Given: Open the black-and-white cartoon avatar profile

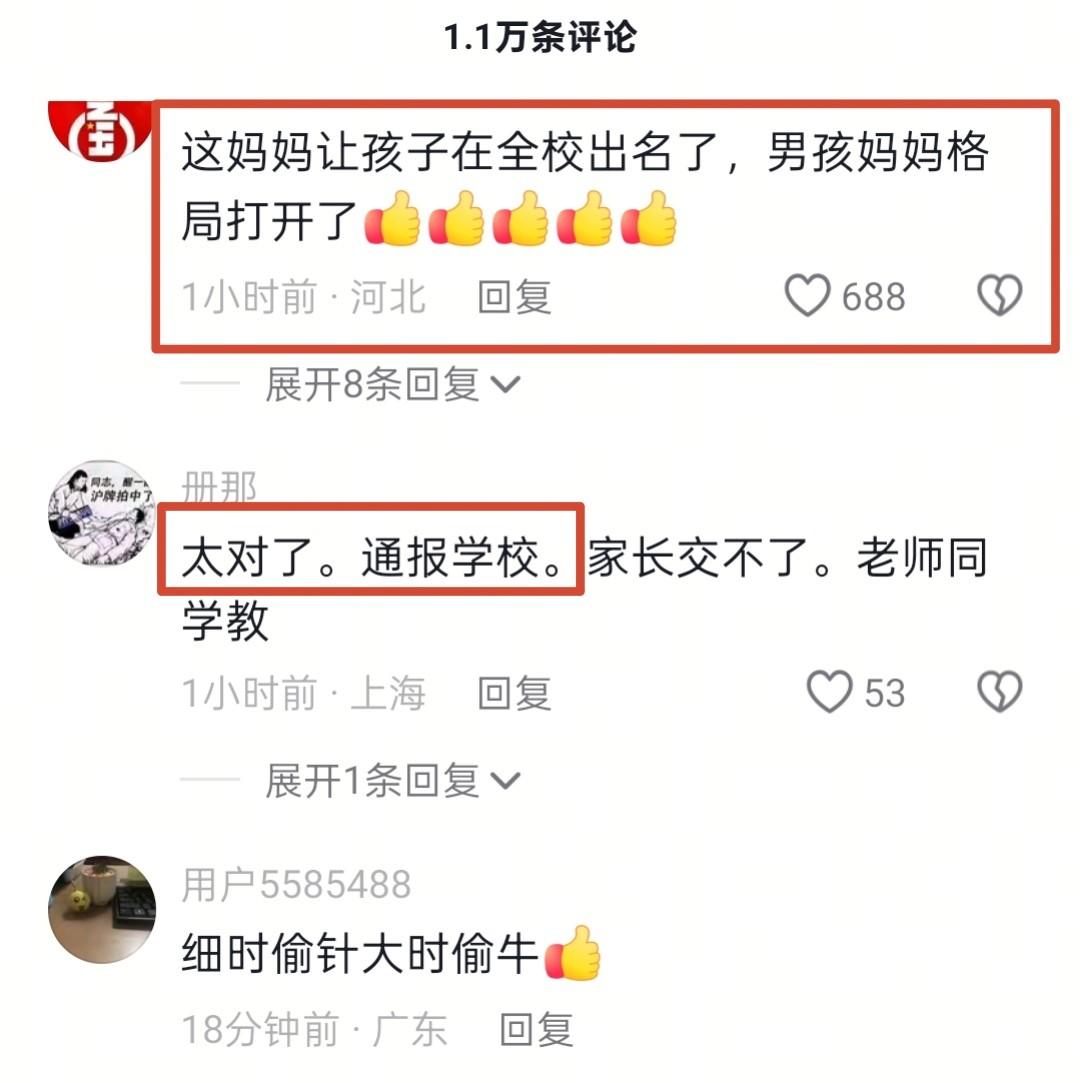Looking at the screenshot, I should coord(102,513).
